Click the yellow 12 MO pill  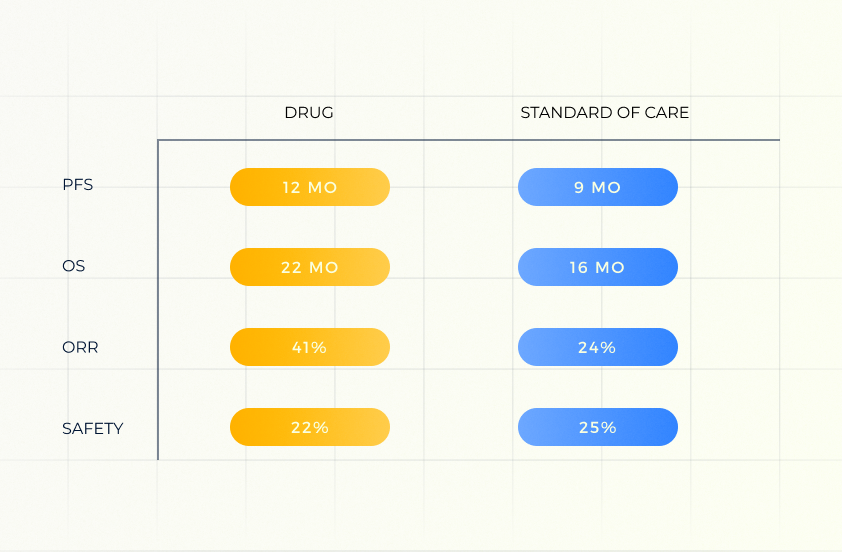(310, 187)
